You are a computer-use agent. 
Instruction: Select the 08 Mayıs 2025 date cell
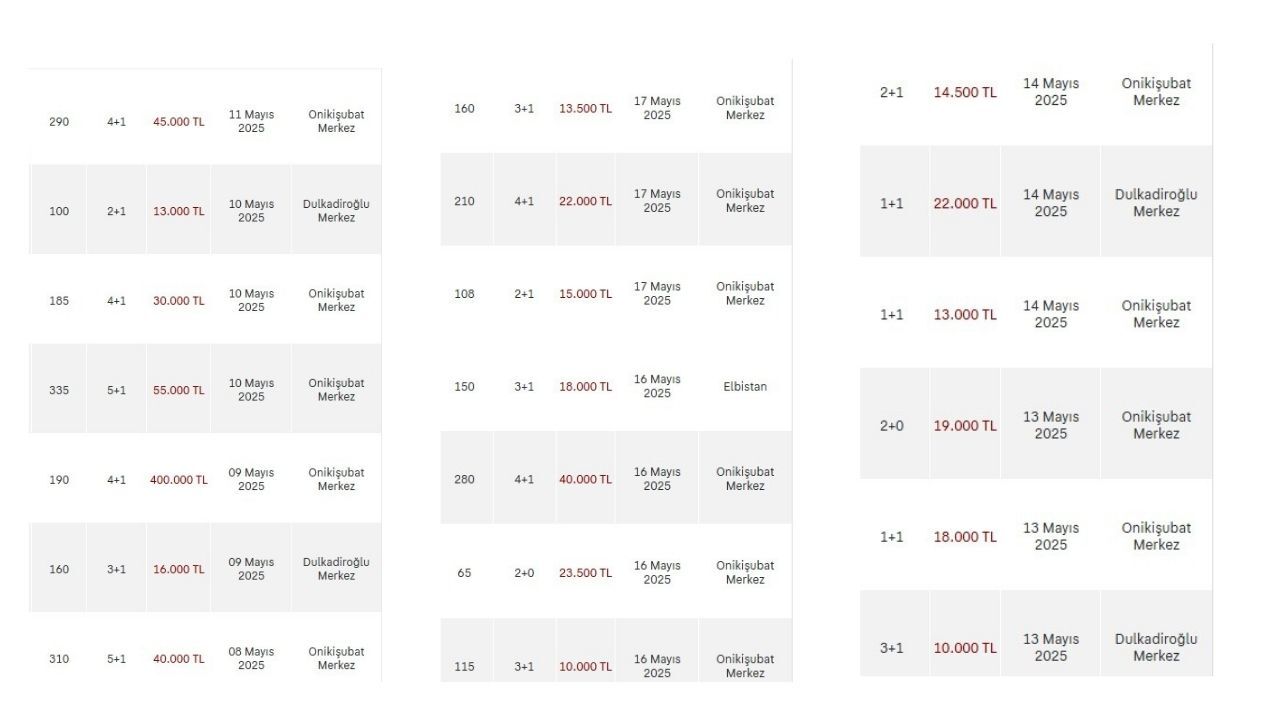pyautogui.click(x=251, y=659)
